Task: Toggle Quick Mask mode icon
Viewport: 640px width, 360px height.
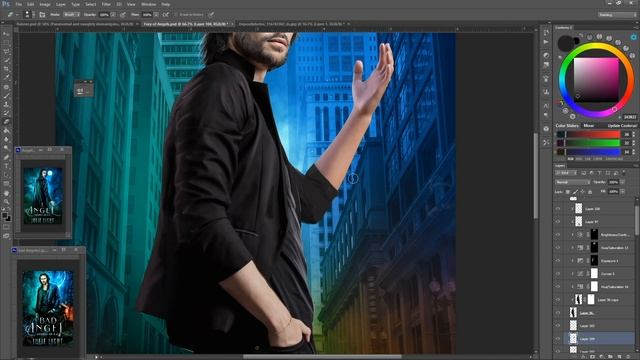Action: (6, 227)
